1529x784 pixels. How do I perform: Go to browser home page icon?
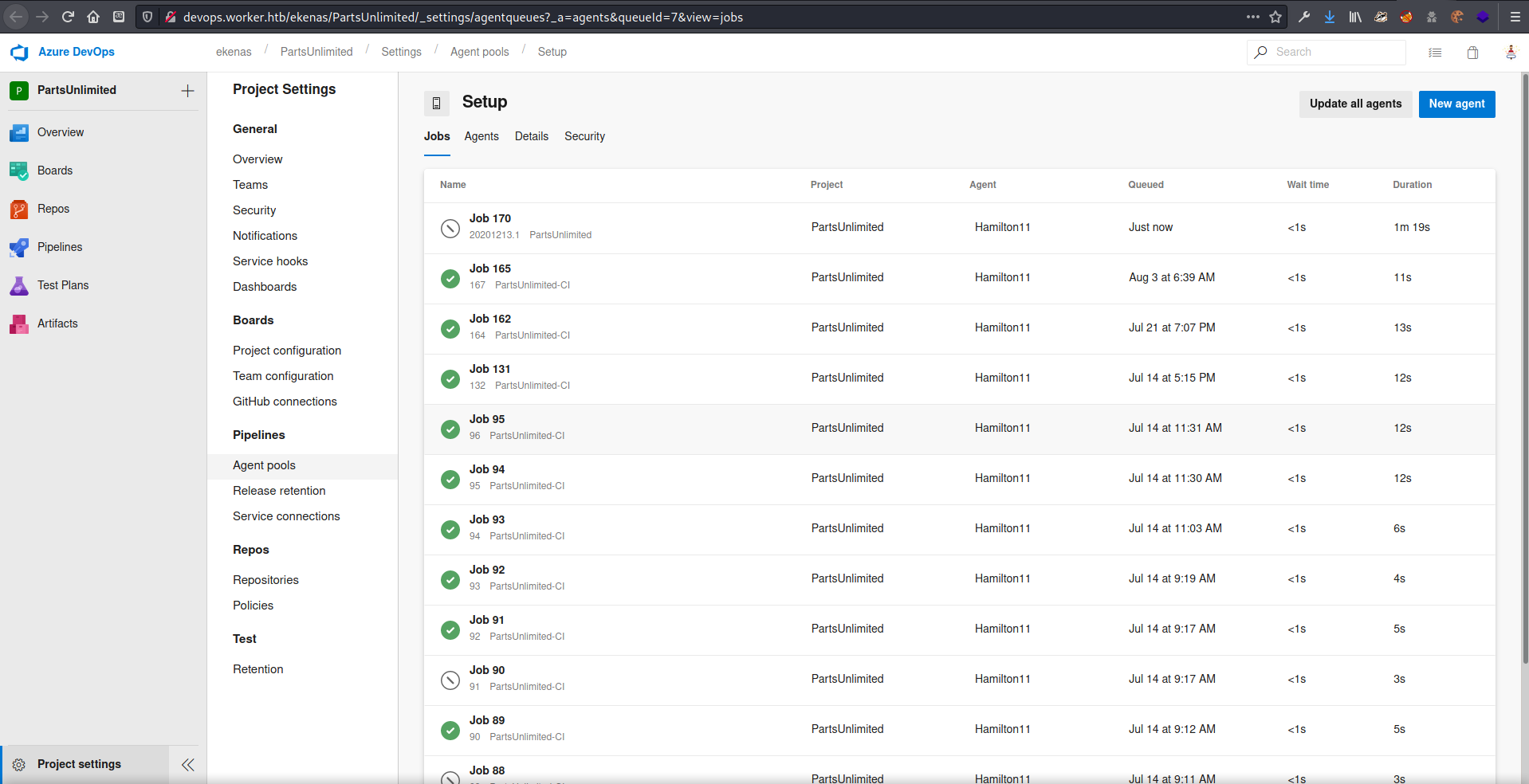click(x=93, y=17)
